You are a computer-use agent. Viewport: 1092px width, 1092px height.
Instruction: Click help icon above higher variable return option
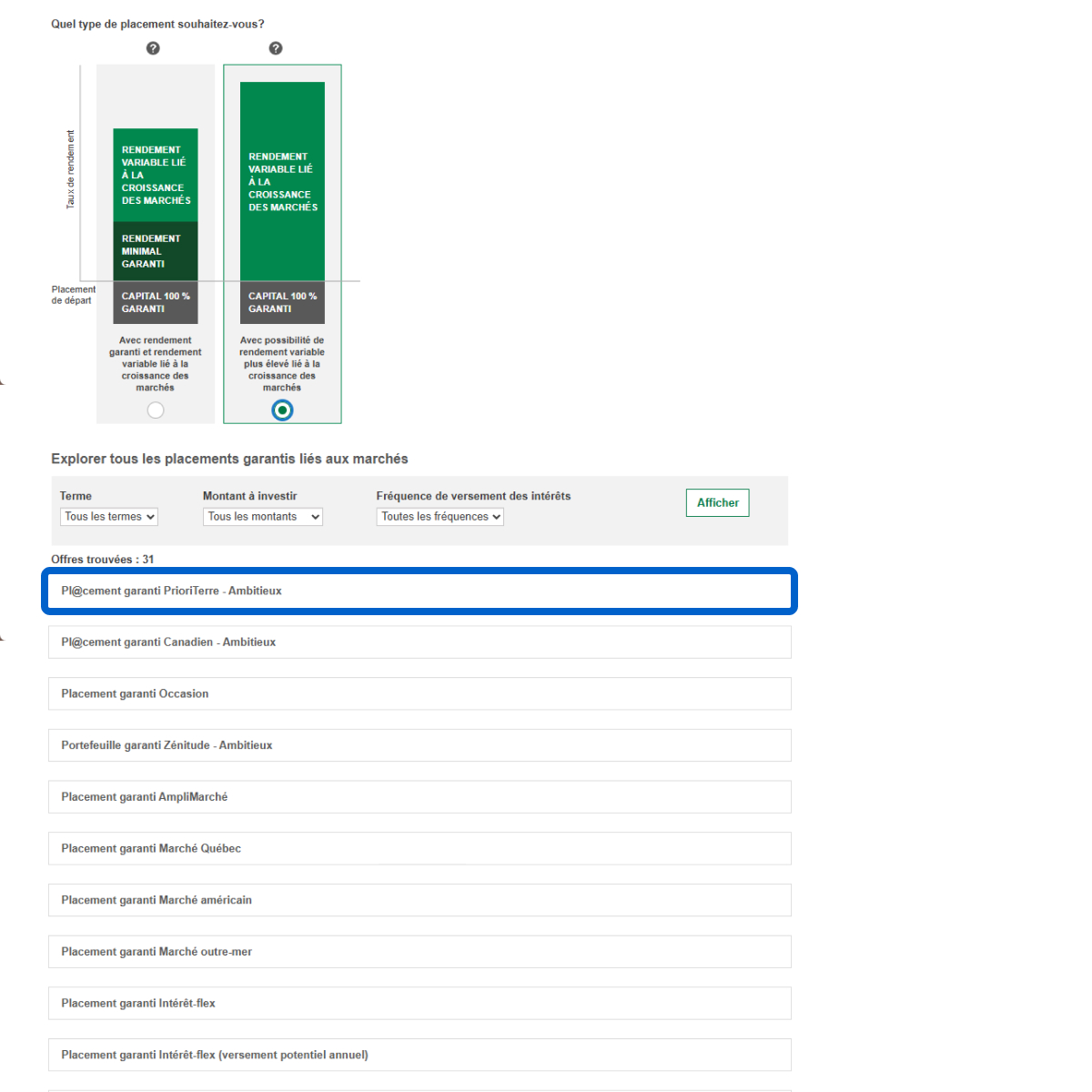coord(276,48)
